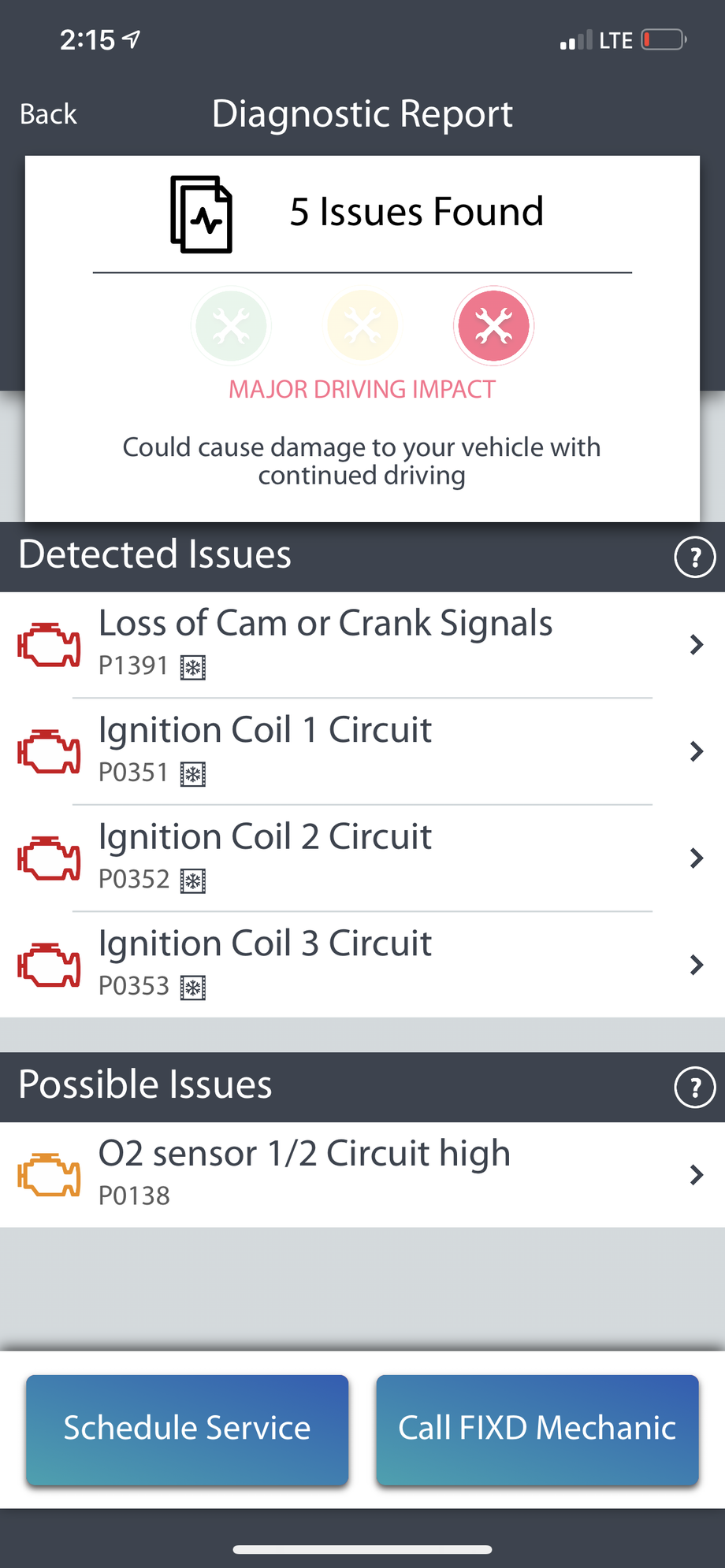Tap the iOS home indicator bar
Image resolution: width=725 pixels, height=1568 pixels.
coord(362,1549)
